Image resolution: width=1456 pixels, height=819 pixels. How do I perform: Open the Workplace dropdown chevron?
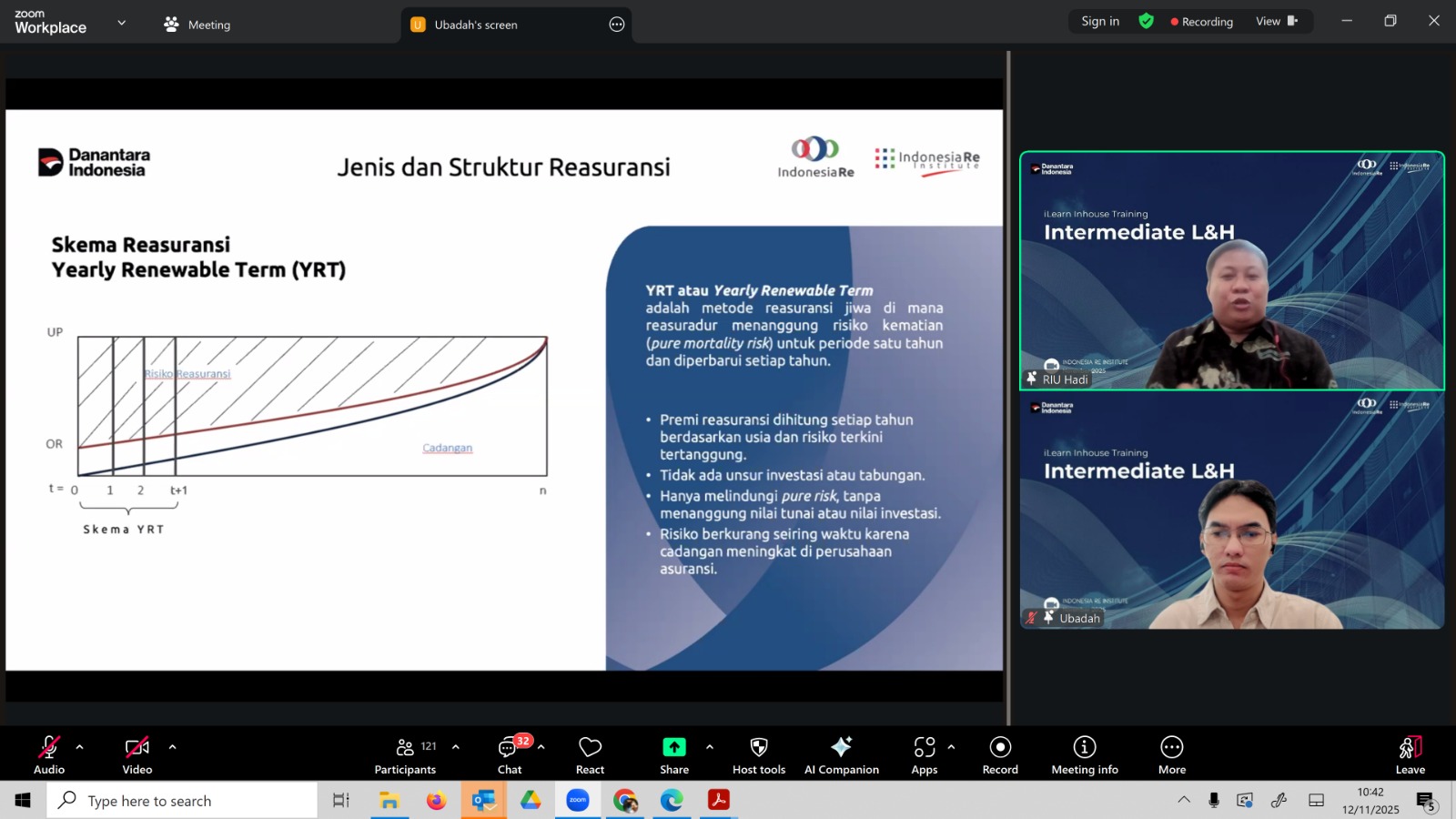122,23
